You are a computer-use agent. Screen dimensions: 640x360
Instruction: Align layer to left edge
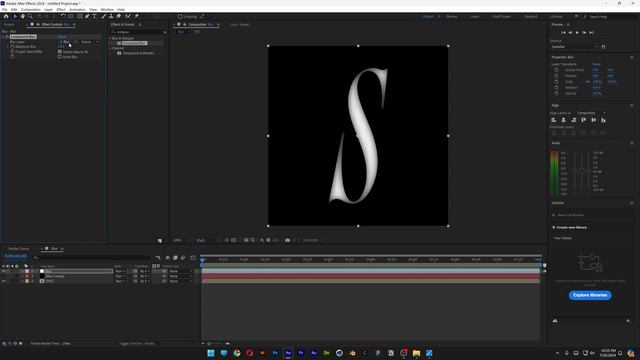click(554, 120)
